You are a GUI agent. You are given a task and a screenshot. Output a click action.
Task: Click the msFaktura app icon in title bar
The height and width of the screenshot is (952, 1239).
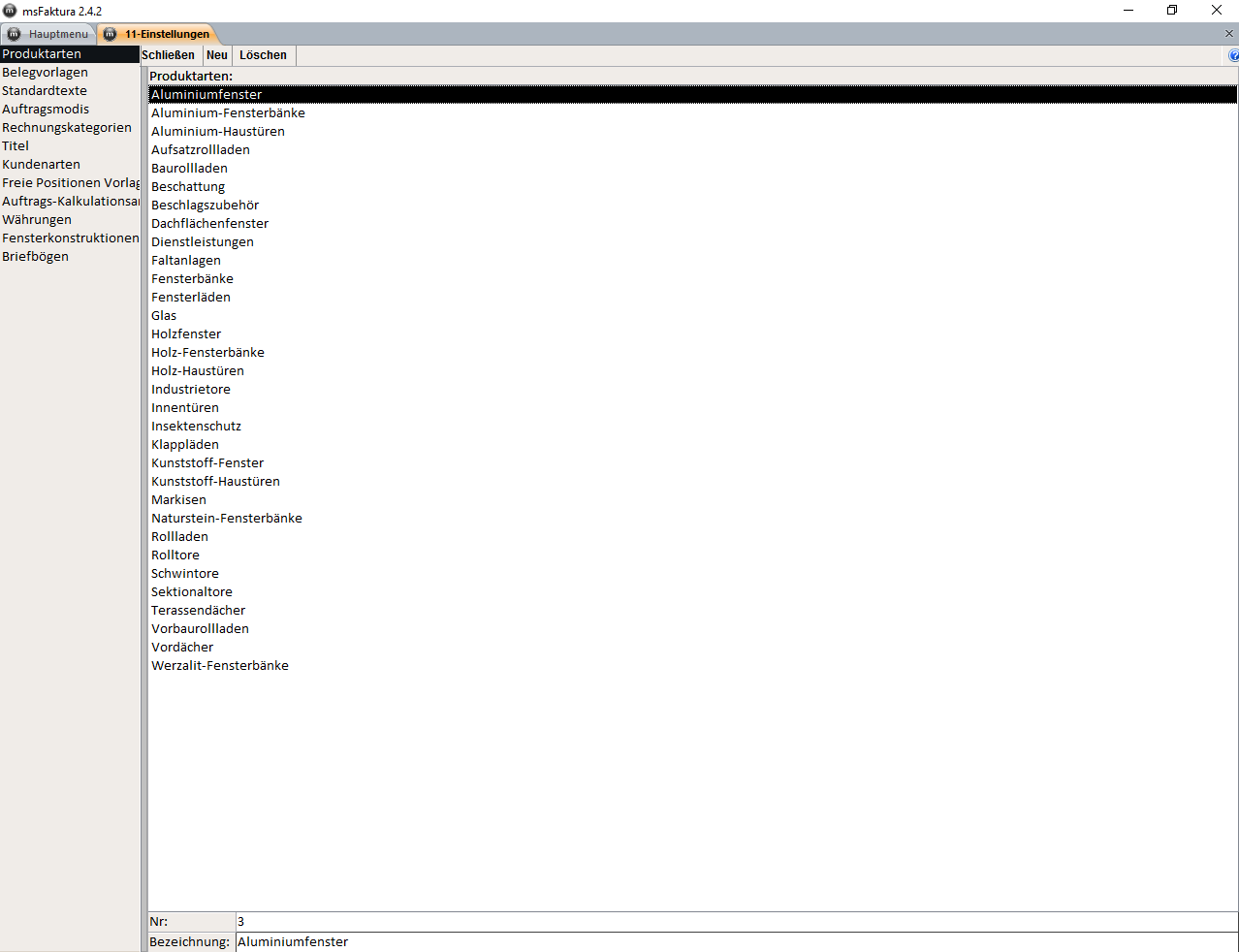(x=10, y=11)
